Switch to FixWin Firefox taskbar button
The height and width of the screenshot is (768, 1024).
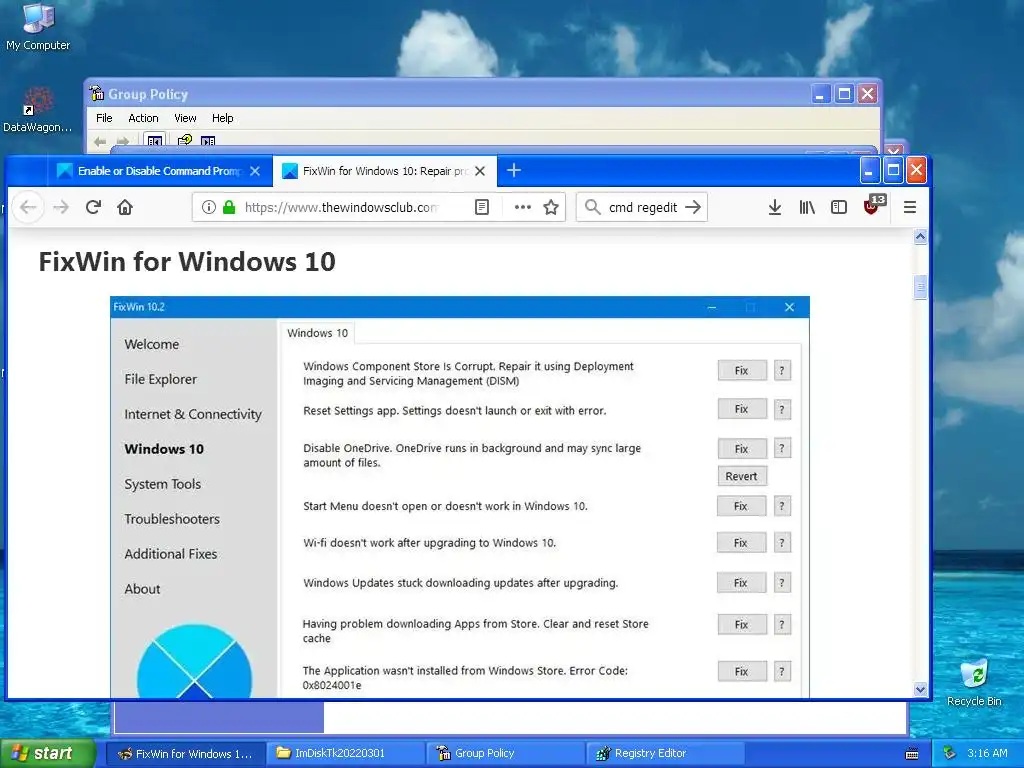pos(185,754)
